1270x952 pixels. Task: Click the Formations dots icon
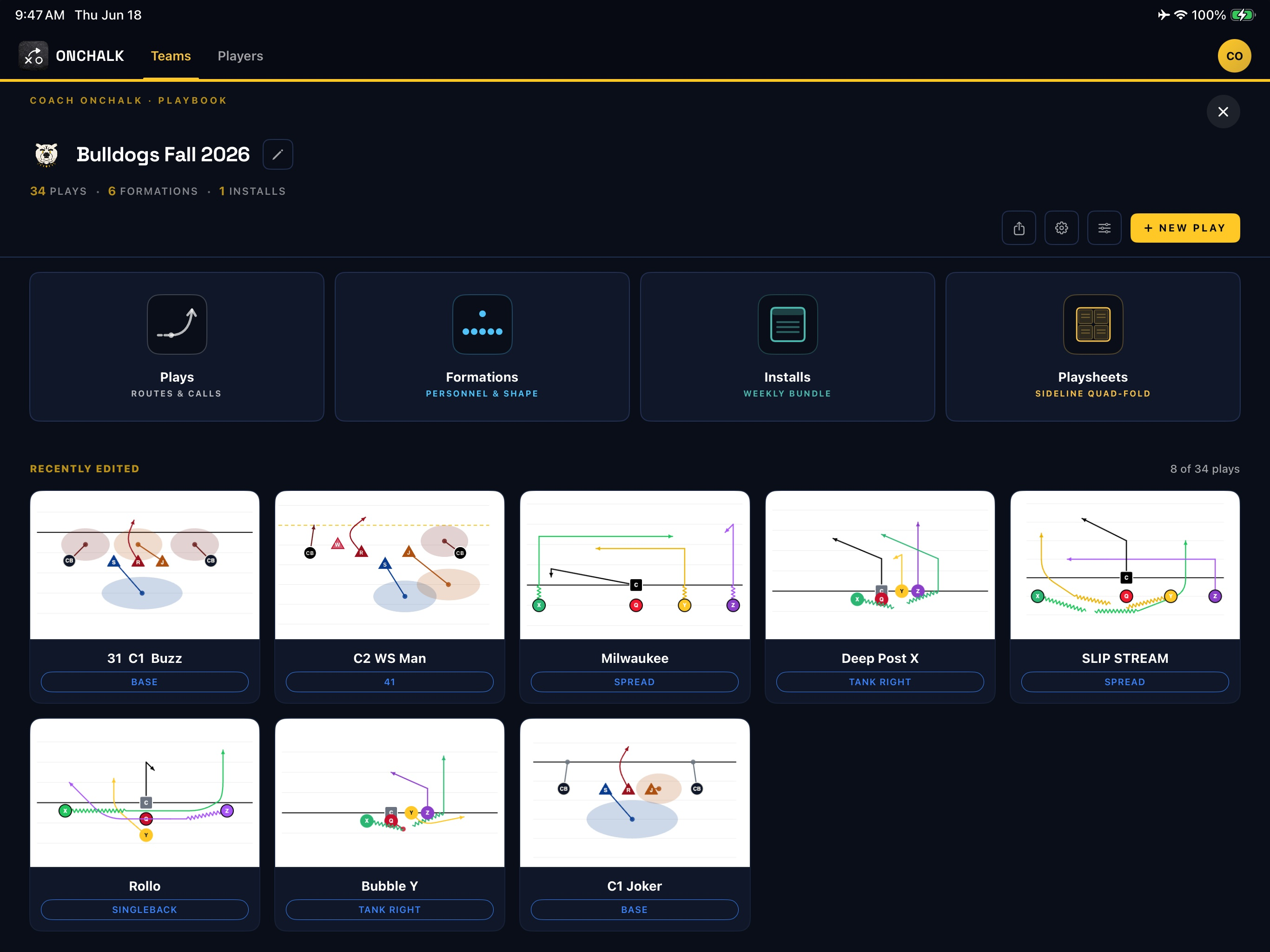point(482,324)
